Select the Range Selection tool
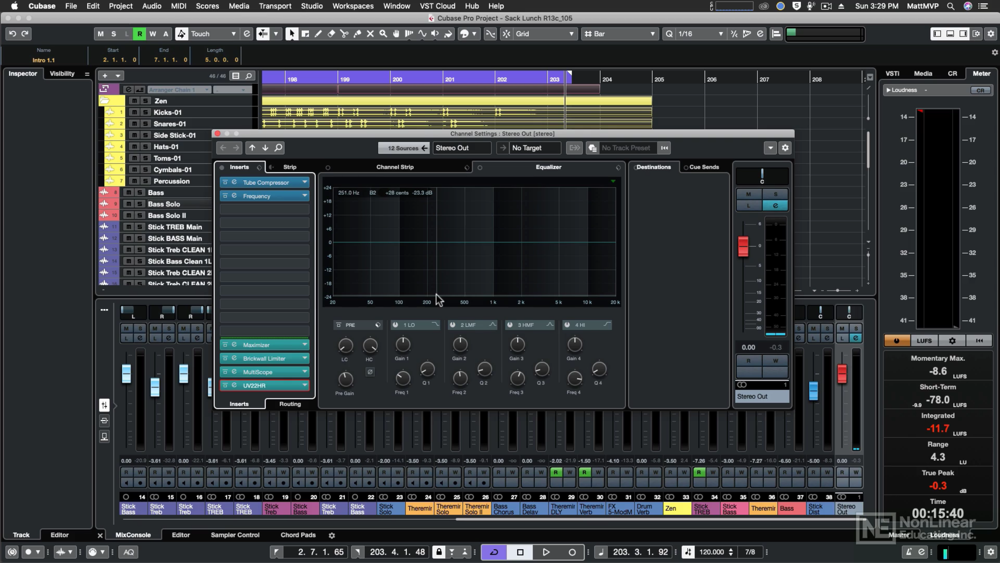This screenshot has width=1000, height=563. coord(305,34)
